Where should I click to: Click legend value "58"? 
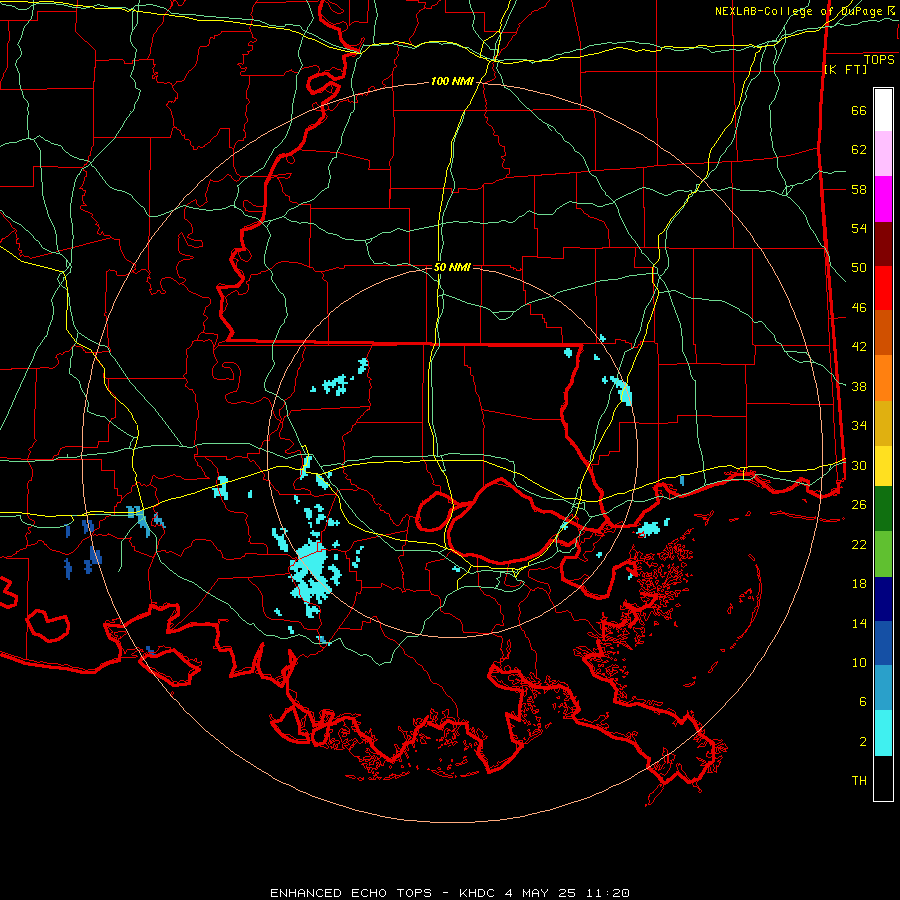859,189
